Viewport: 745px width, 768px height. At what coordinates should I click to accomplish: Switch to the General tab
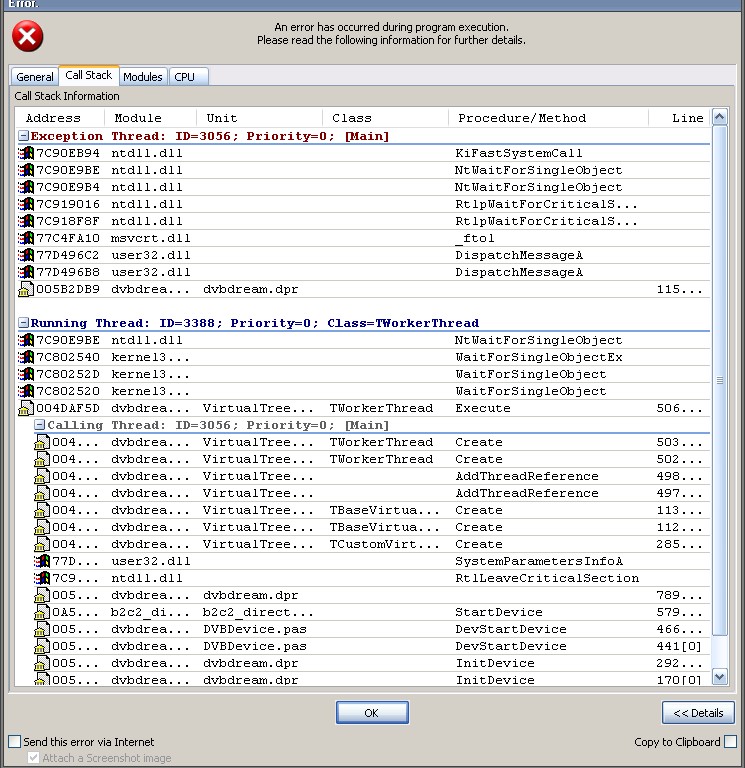point(35,77)
